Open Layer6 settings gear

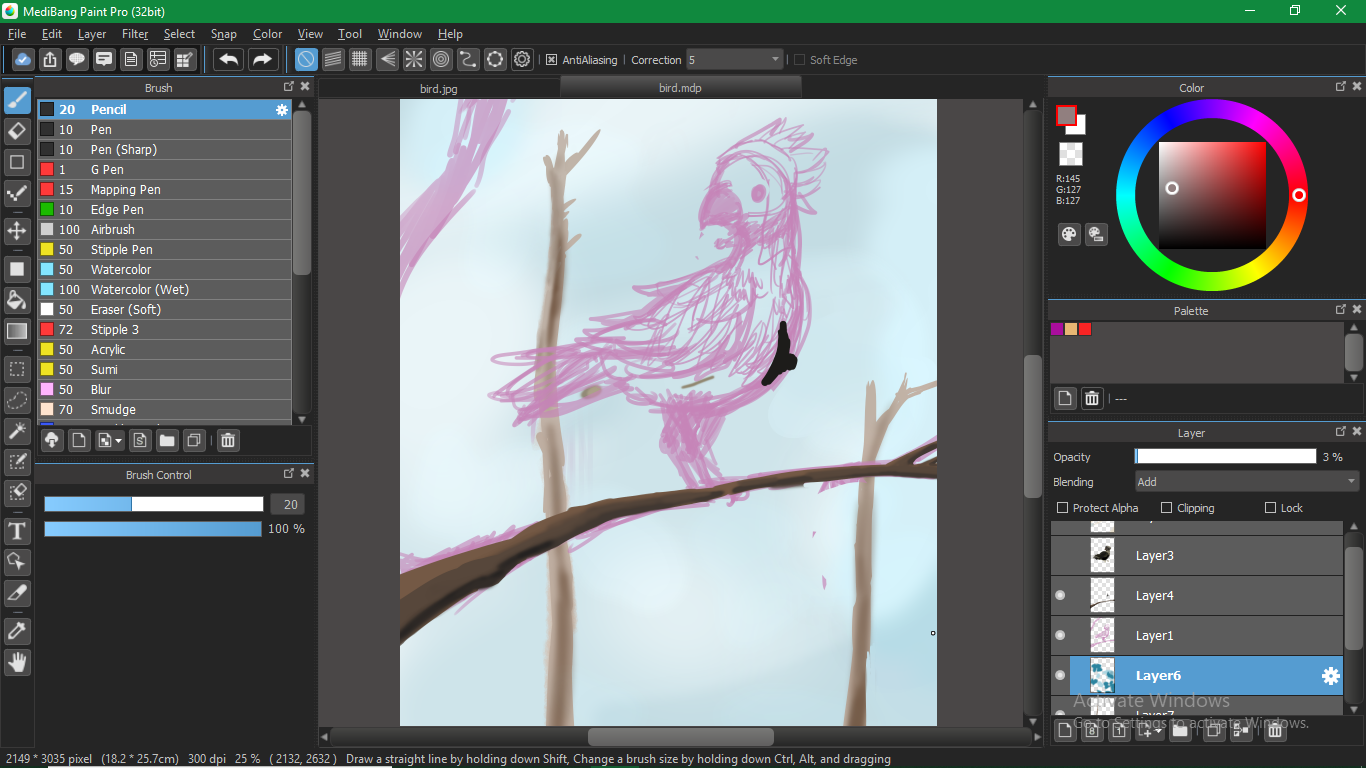click(1330, 676)
